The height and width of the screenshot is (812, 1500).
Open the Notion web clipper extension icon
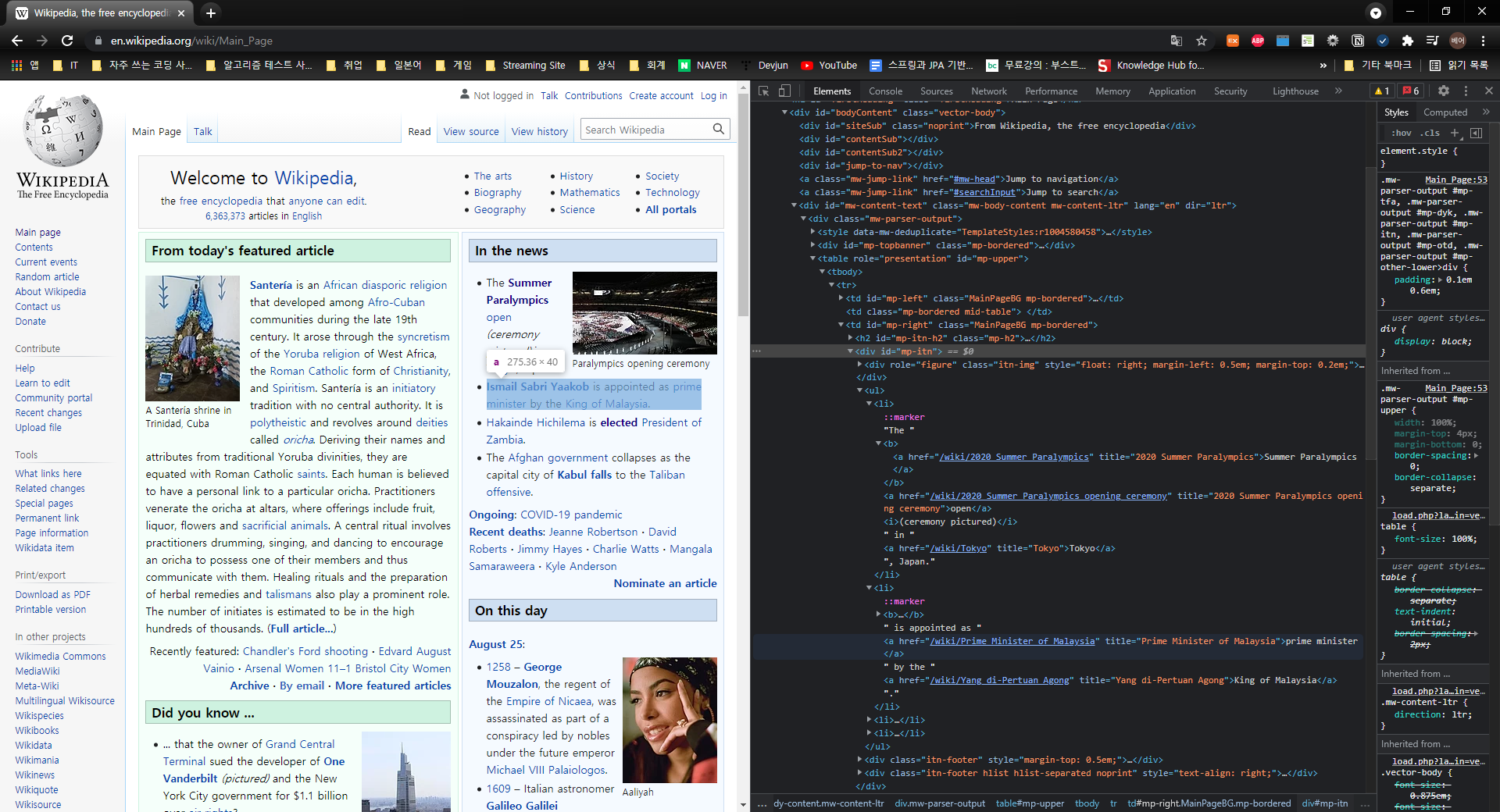(1358, 41)
